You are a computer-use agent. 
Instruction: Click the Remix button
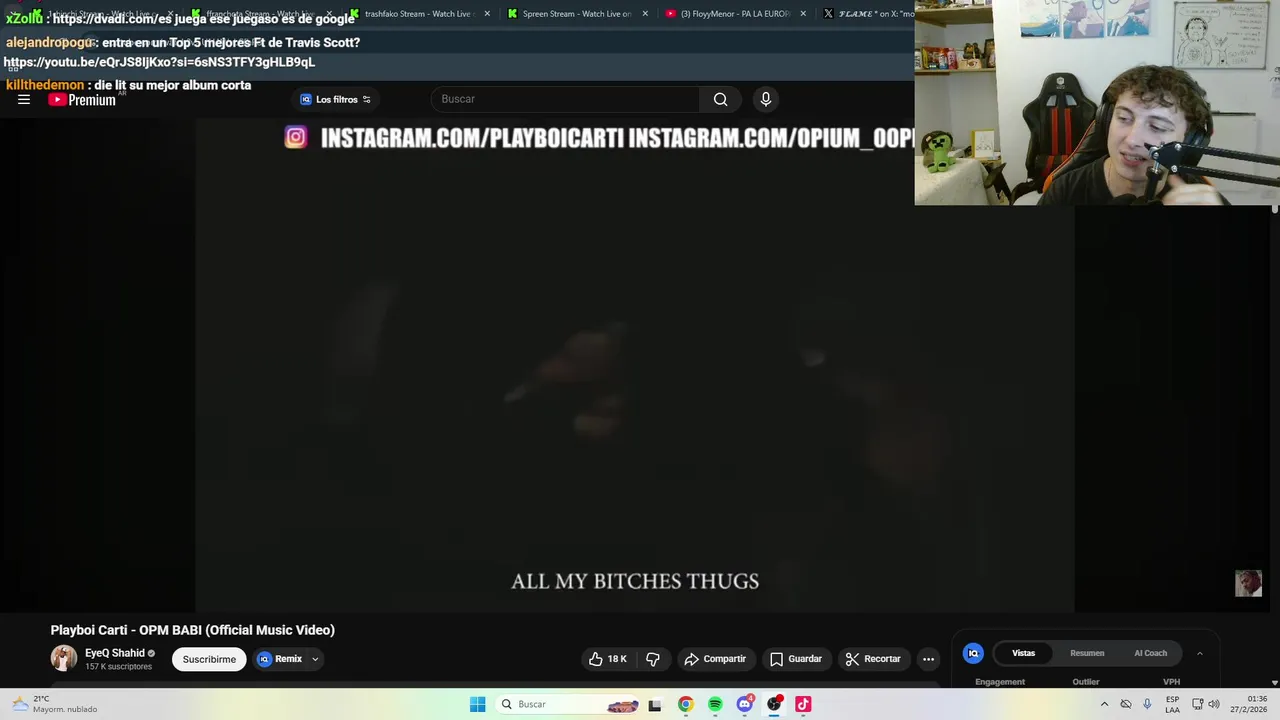[x=280, y=659]
